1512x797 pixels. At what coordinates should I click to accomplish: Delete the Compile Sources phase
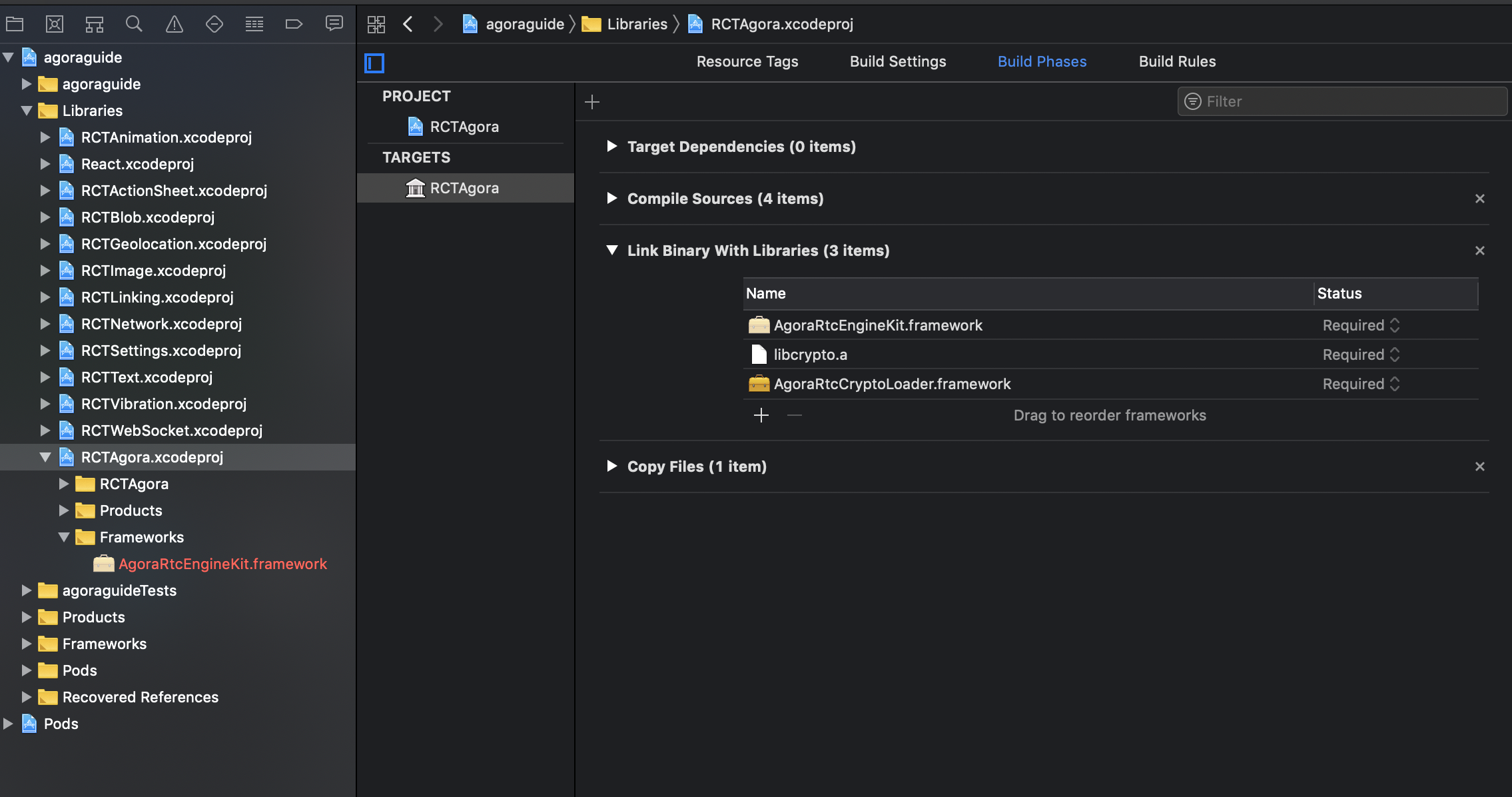1480,199
